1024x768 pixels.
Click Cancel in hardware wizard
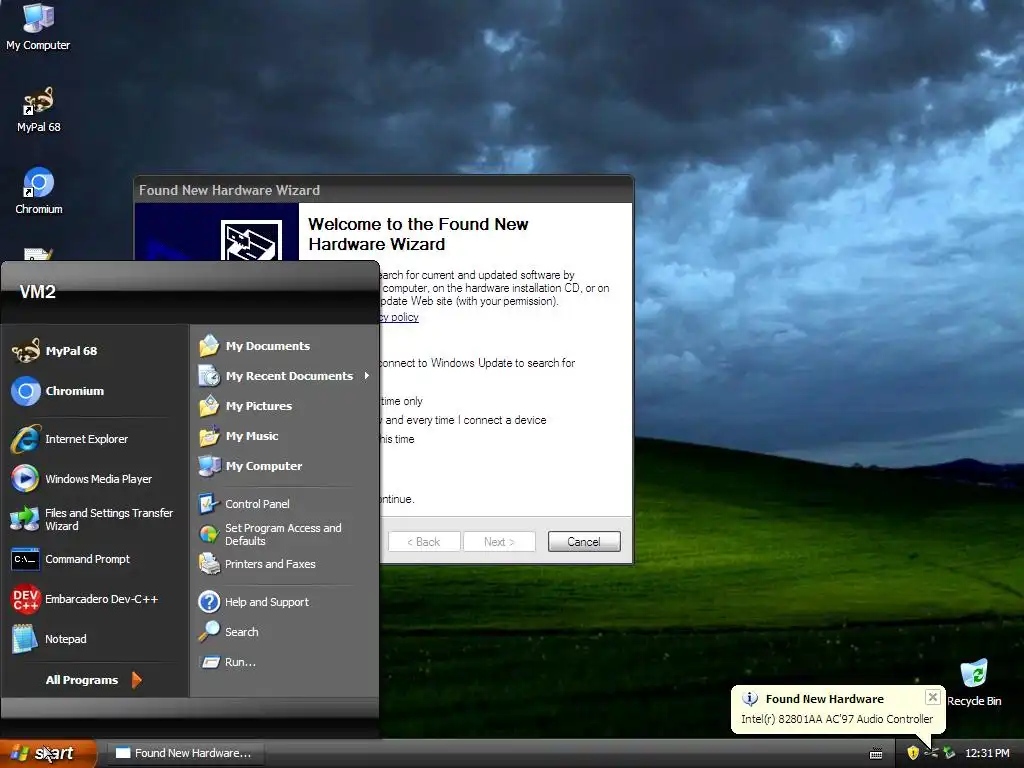tap(584, 541)
